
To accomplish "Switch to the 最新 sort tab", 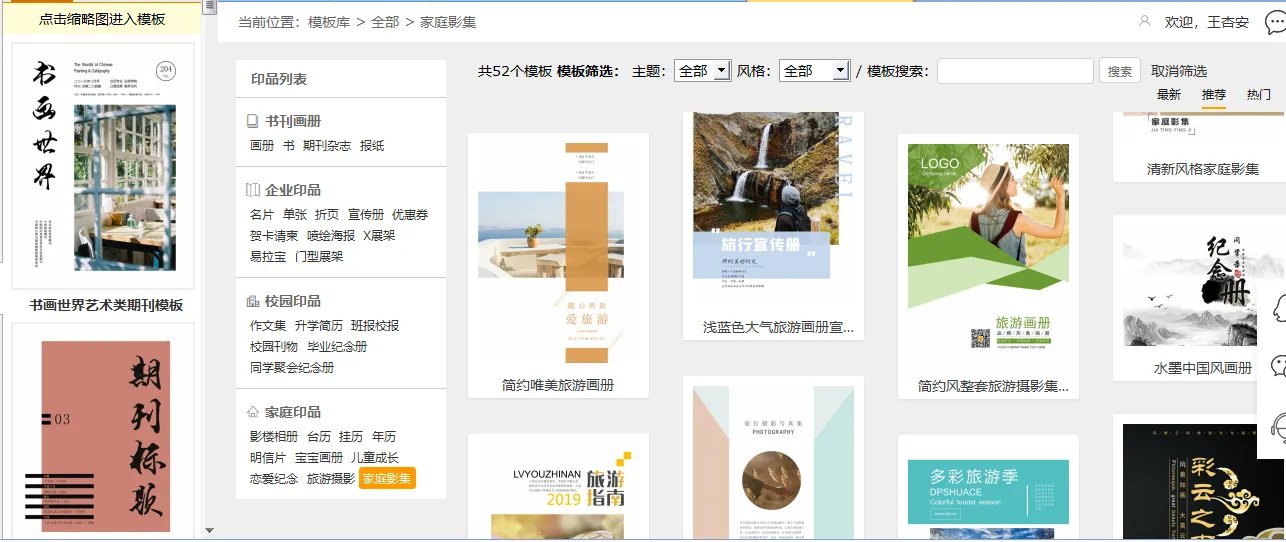I will pyautogui.click(x=1168, y=95).
